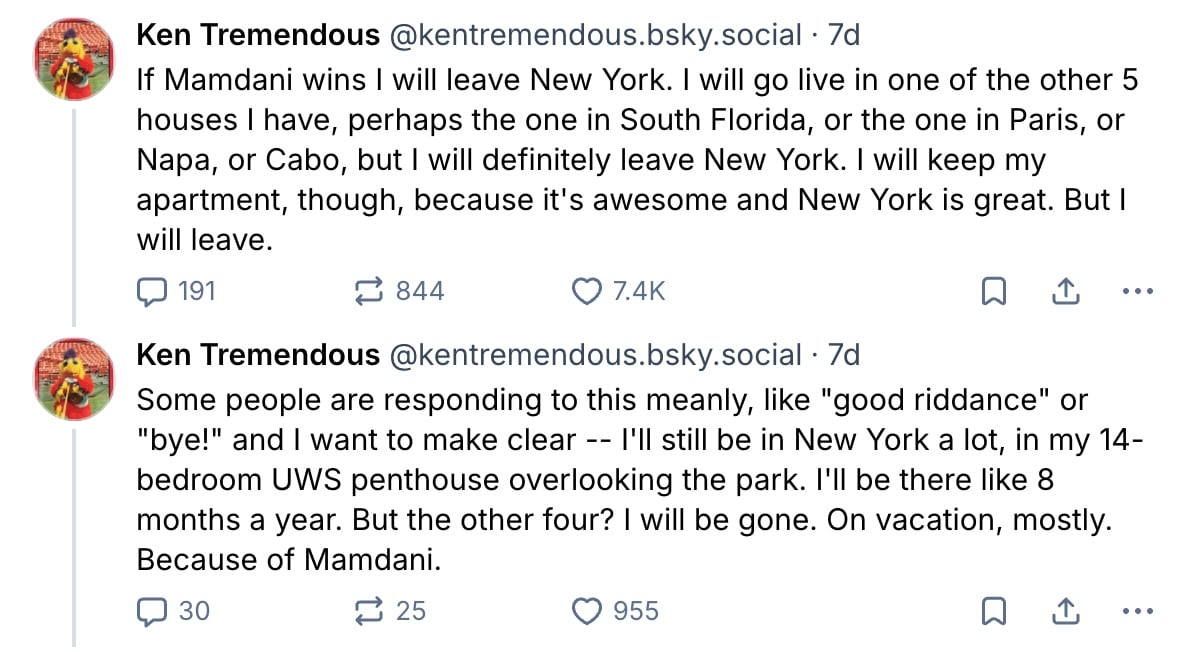Reply to the first post about leaving New York

(x=151, y=291)
